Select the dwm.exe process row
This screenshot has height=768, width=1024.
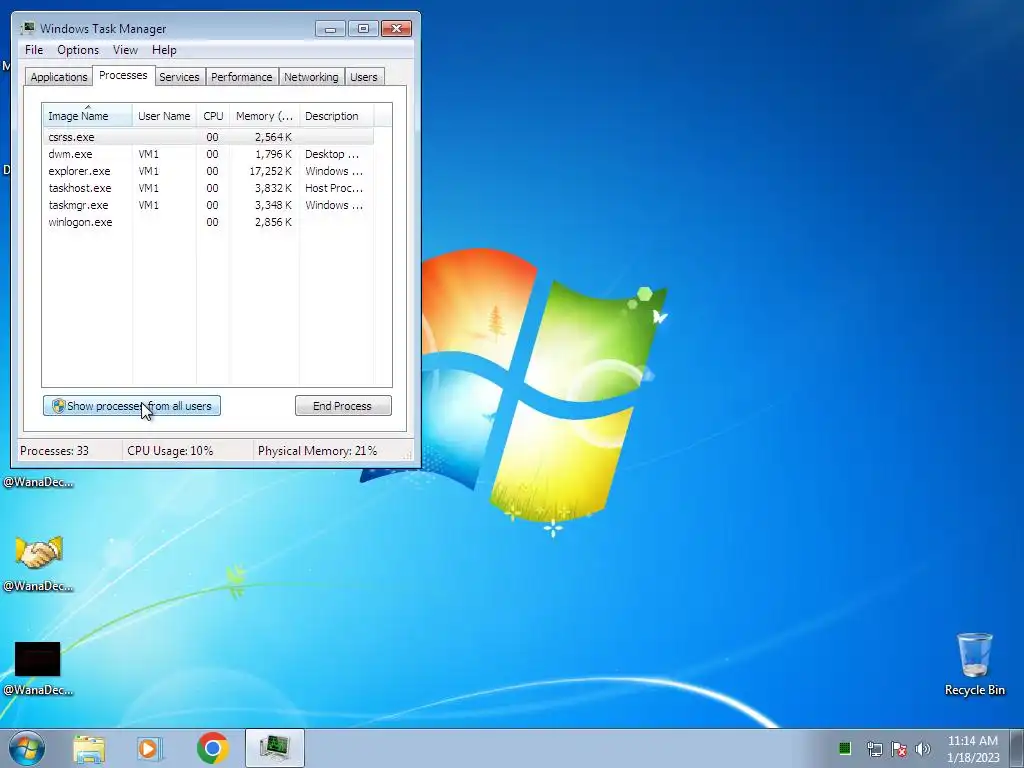tap(209, 154)
